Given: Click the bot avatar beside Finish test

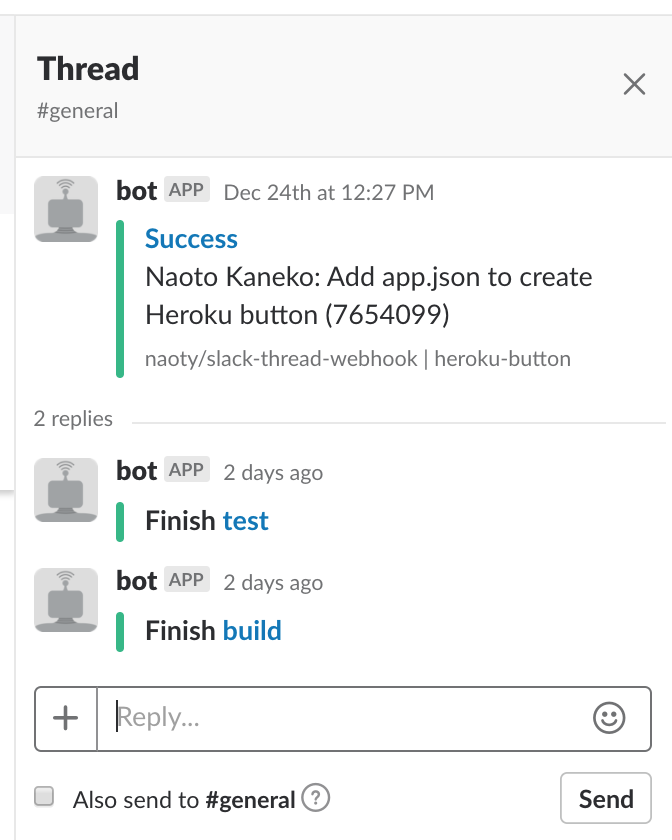Looking at the screenshot, I should (x=66, y=490).
